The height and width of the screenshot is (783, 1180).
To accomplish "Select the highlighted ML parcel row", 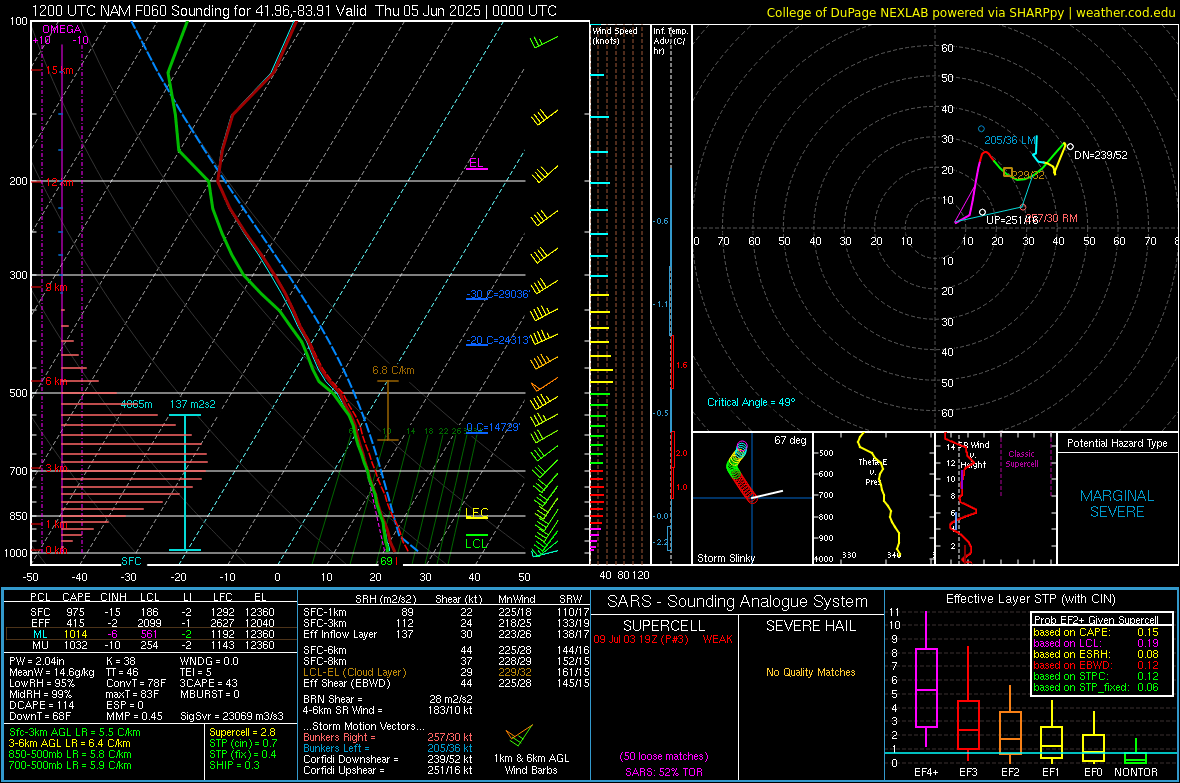I will [151, 634].
